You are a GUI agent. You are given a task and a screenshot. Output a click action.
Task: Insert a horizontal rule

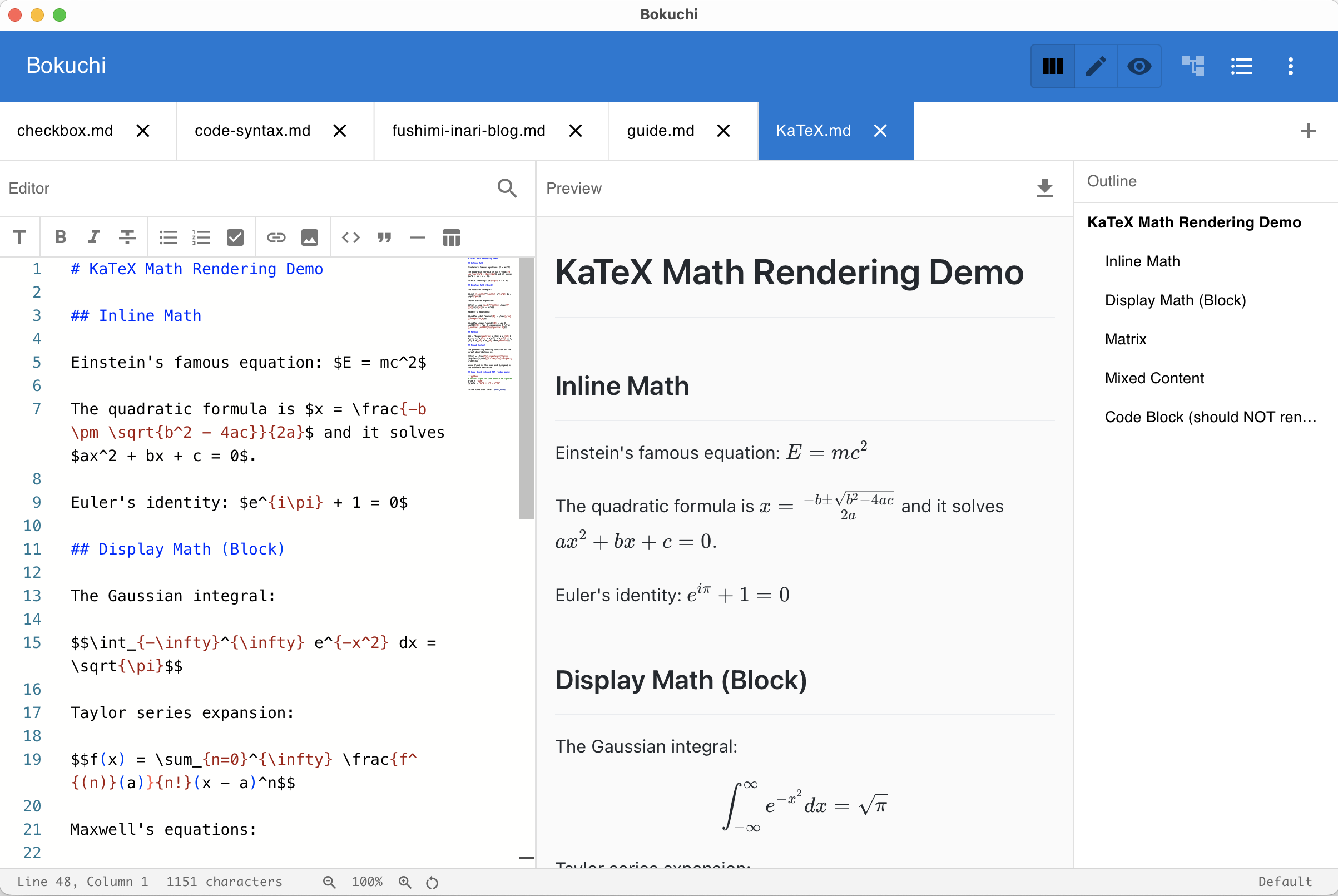coord(418,237)
